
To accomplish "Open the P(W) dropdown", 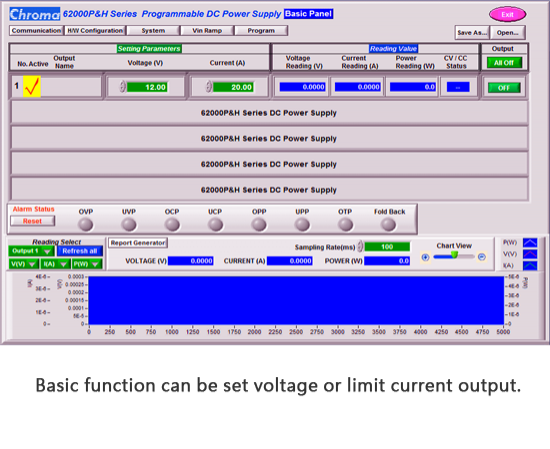I will 87,264.
